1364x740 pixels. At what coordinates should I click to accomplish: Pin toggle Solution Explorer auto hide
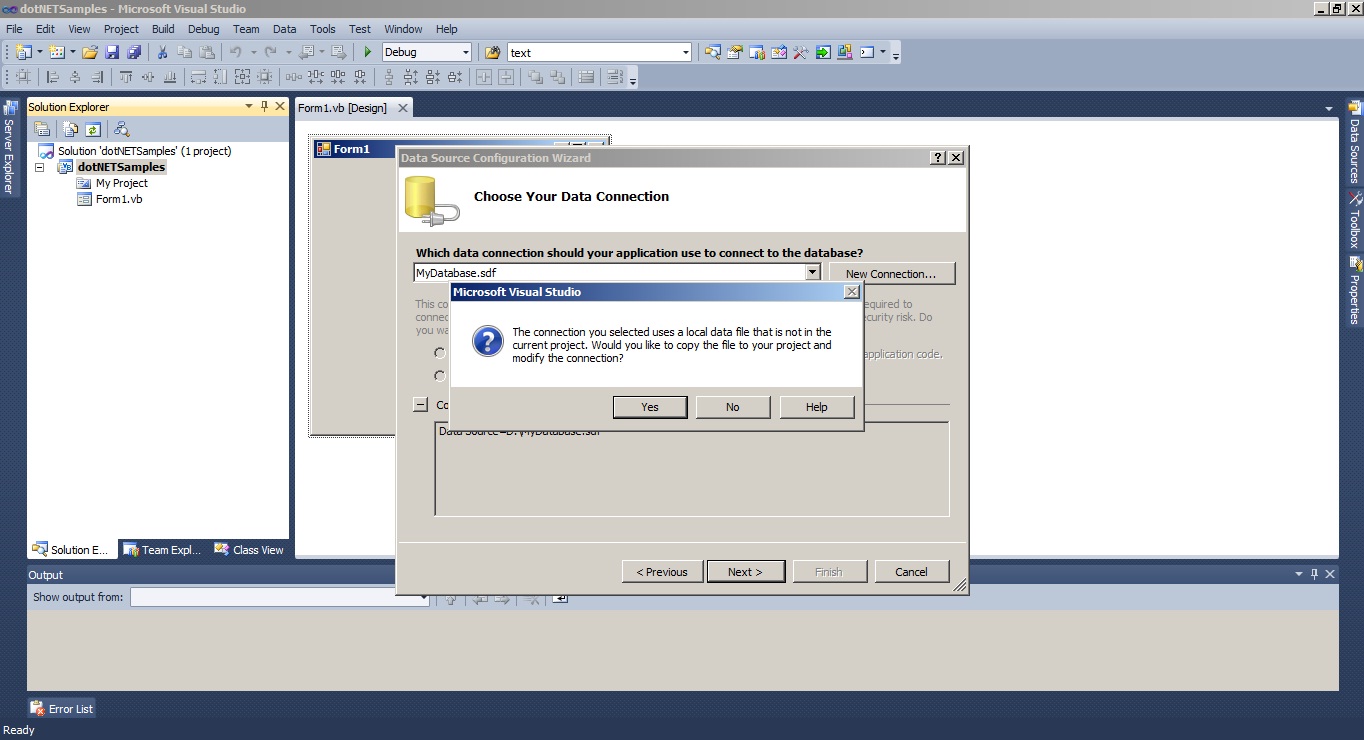click(x=265, y=106)
